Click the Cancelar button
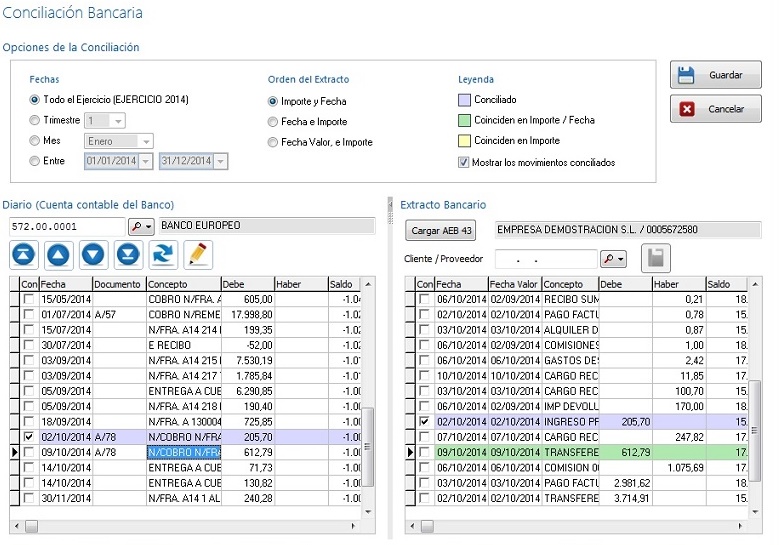779x545 pixels. [716, 109]
